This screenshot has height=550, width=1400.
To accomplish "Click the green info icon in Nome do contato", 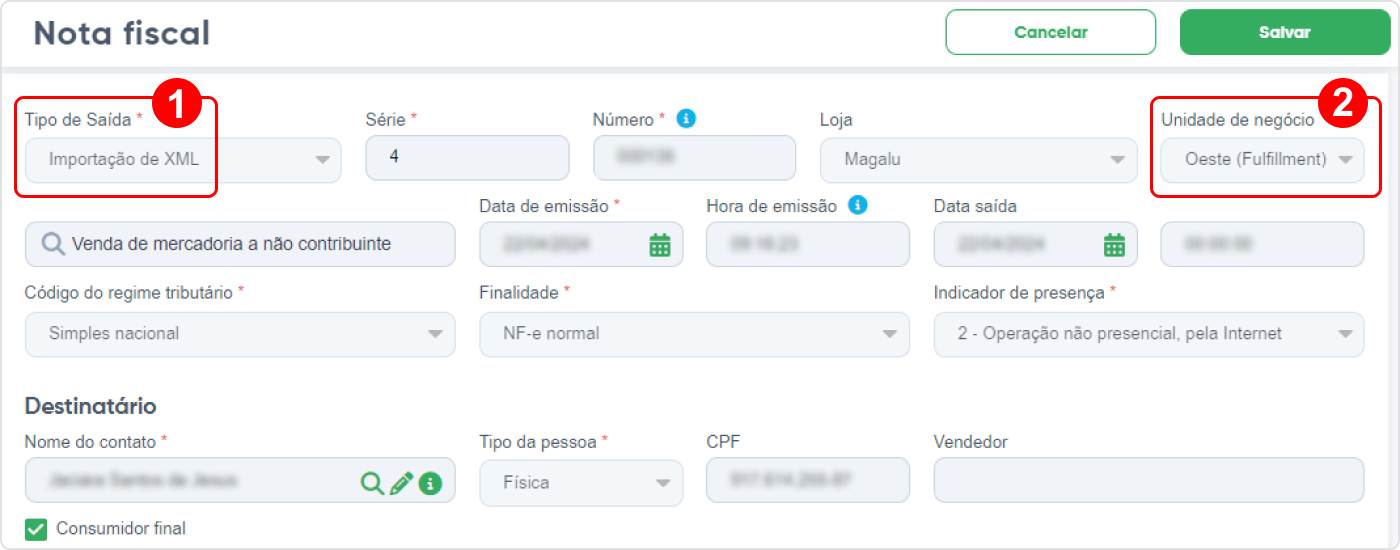I will click(431, 483).
